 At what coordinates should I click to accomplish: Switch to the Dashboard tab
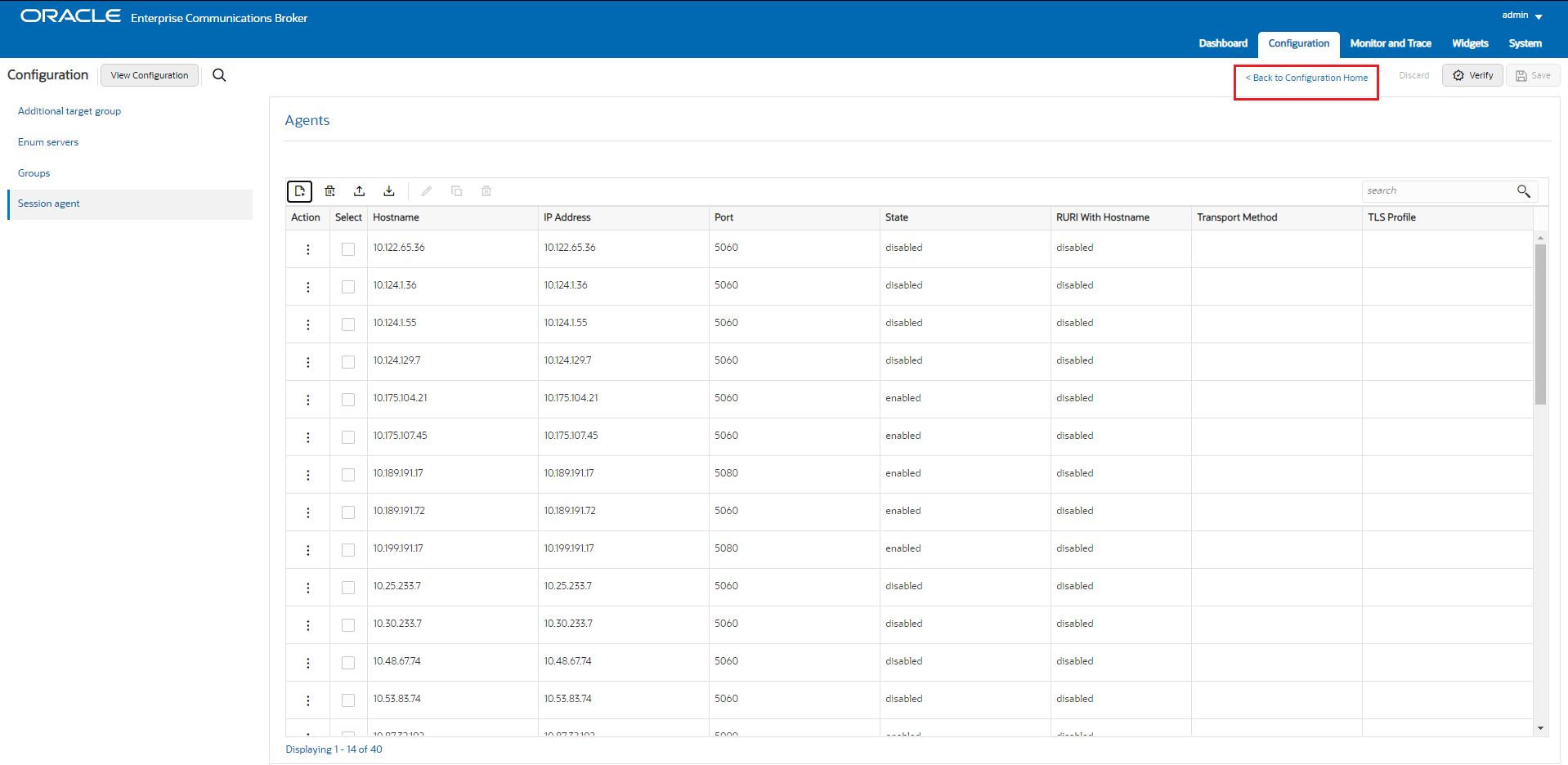1223,43
